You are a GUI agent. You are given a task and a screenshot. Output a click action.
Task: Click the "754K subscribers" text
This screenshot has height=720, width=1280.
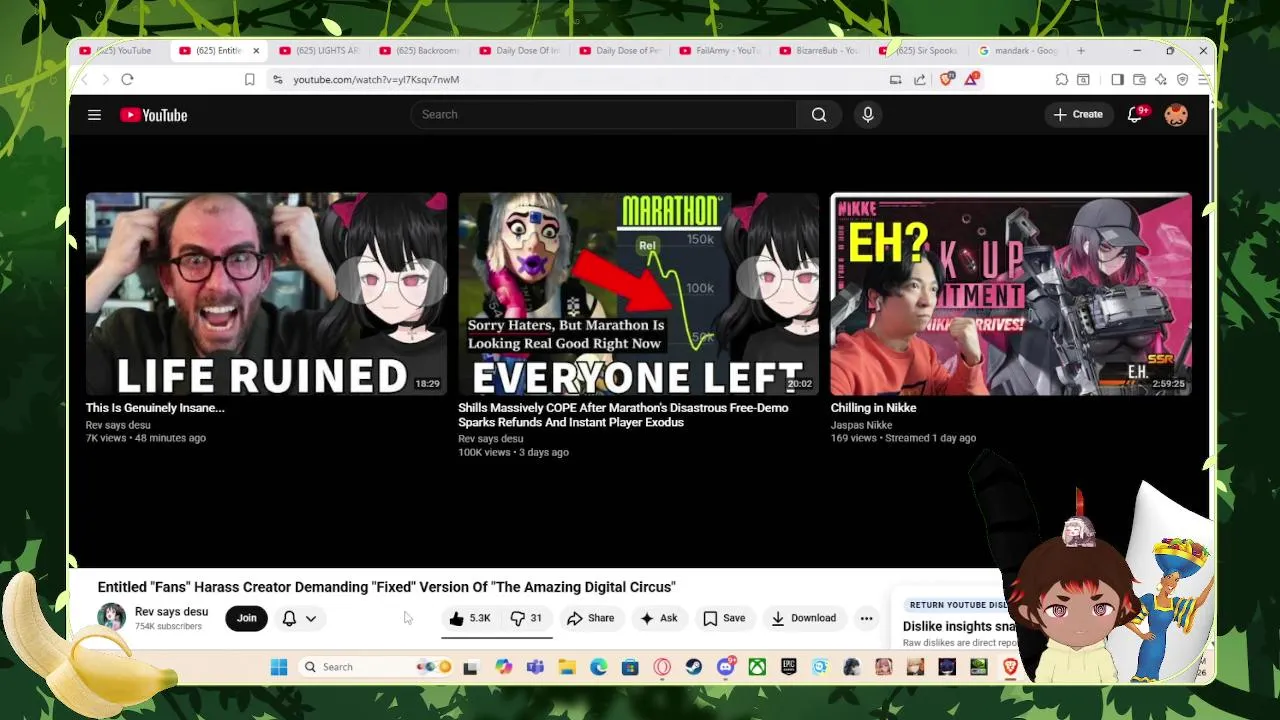click(168, 627)
